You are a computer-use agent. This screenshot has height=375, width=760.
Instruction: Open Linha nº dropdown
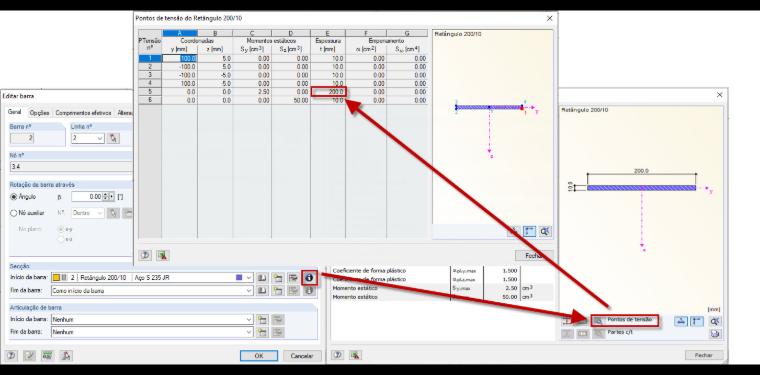tap(100, 139)
